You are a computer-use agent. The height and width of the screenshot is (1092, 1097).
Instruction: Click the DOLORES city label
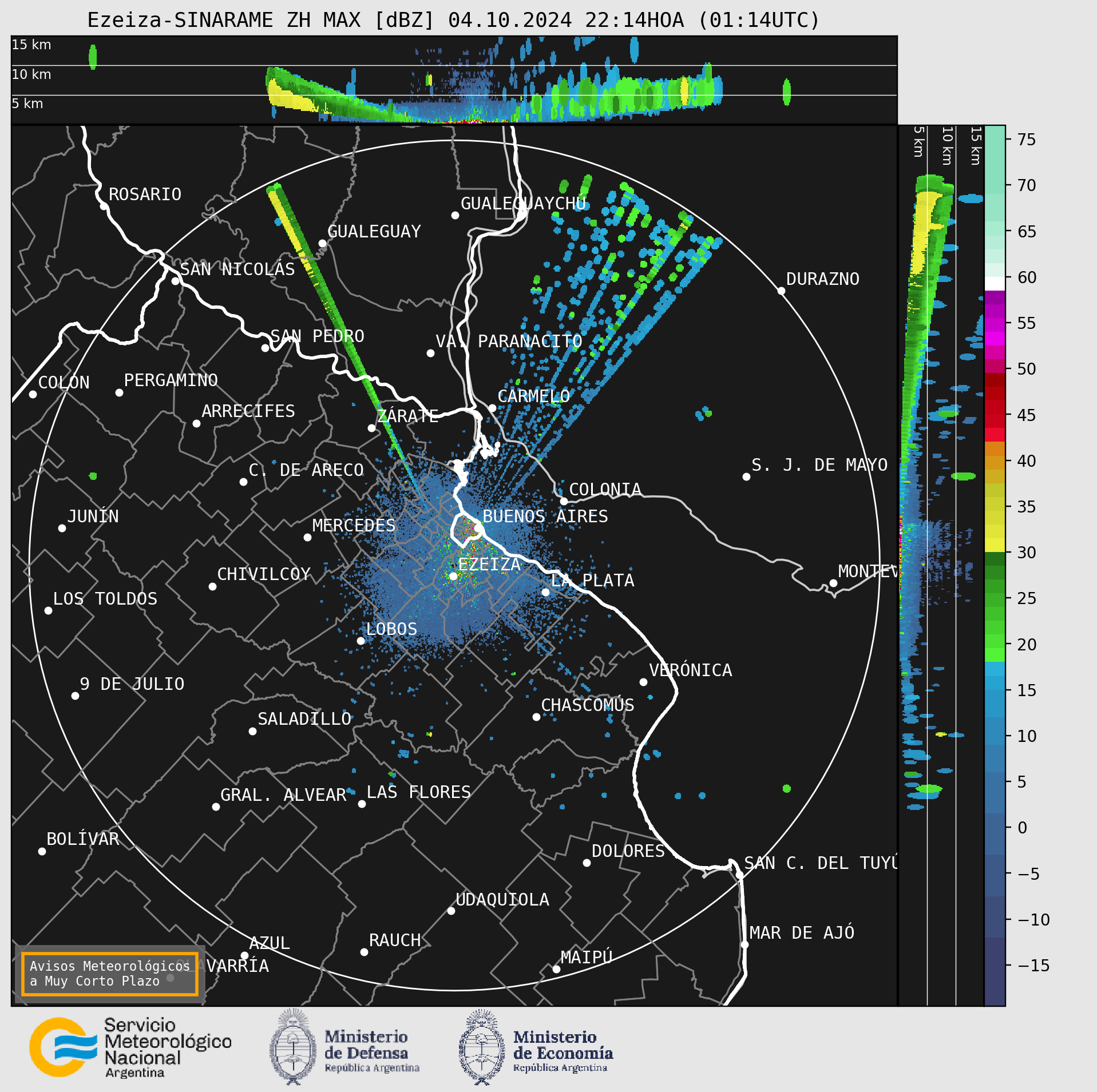(x=628, y=851)
